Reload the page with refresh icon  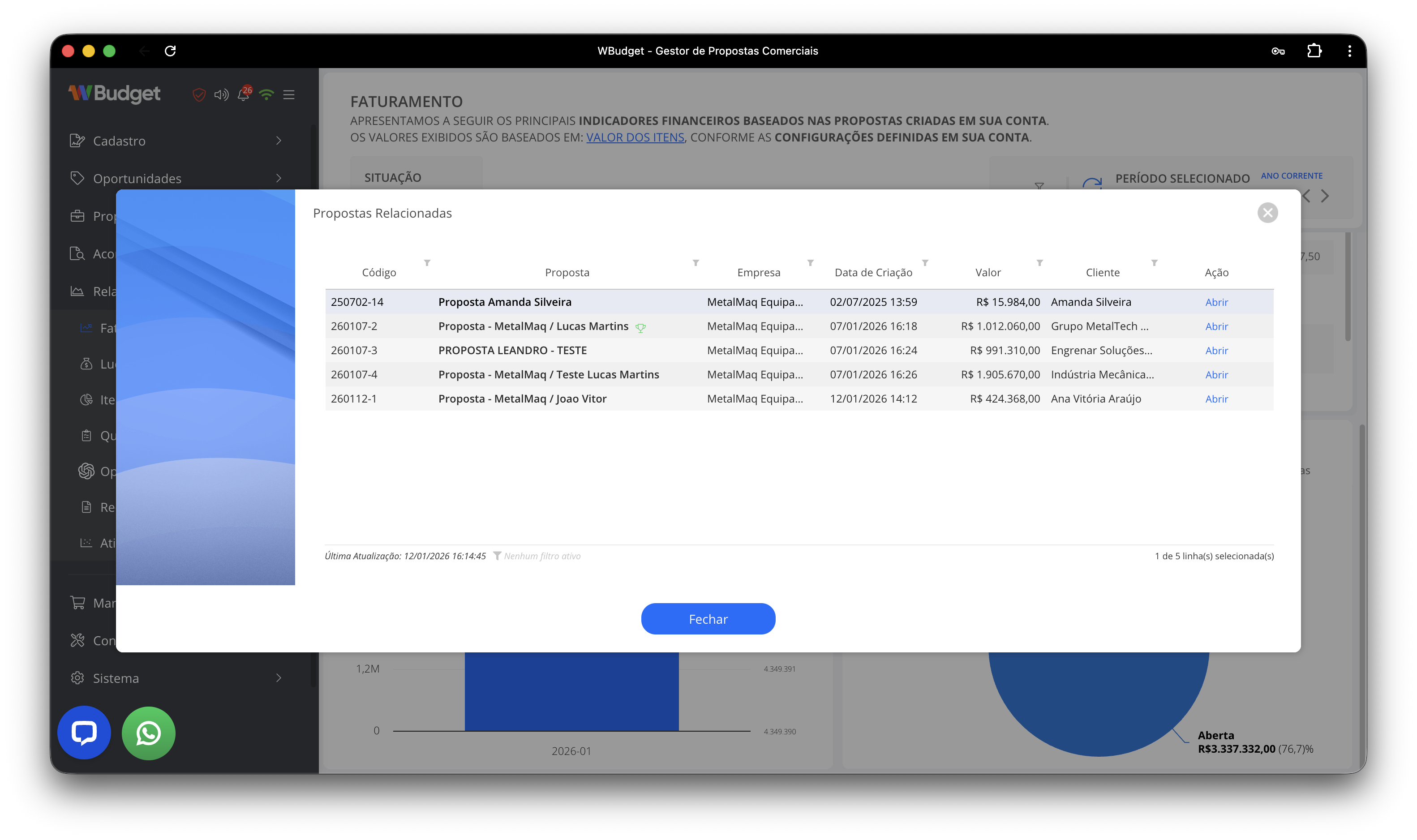point(170,51)
